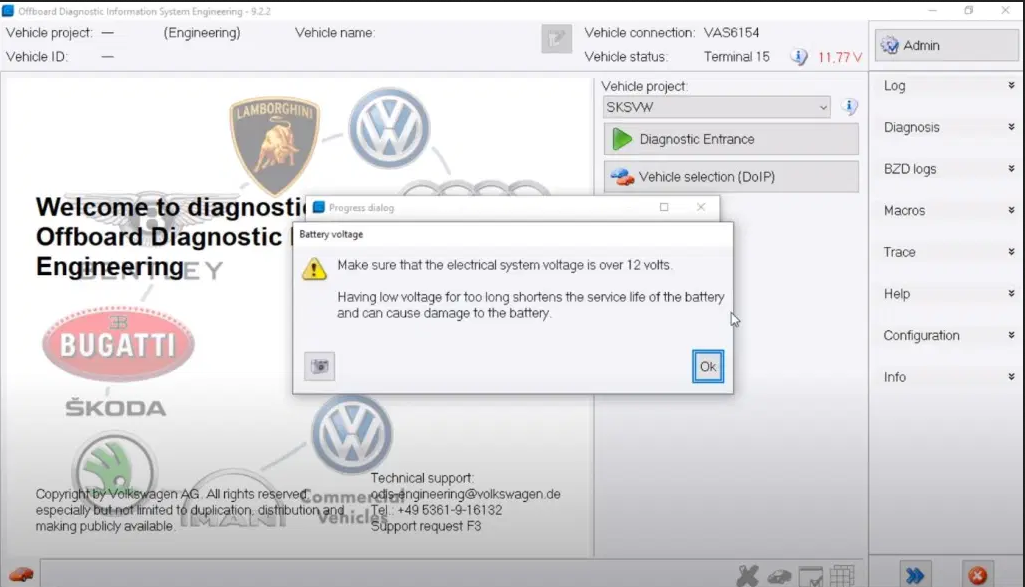This screenshot has height=587, width=1025.
Task: Click the Battery voltage dialog heading
Action: tap(331, 234)
